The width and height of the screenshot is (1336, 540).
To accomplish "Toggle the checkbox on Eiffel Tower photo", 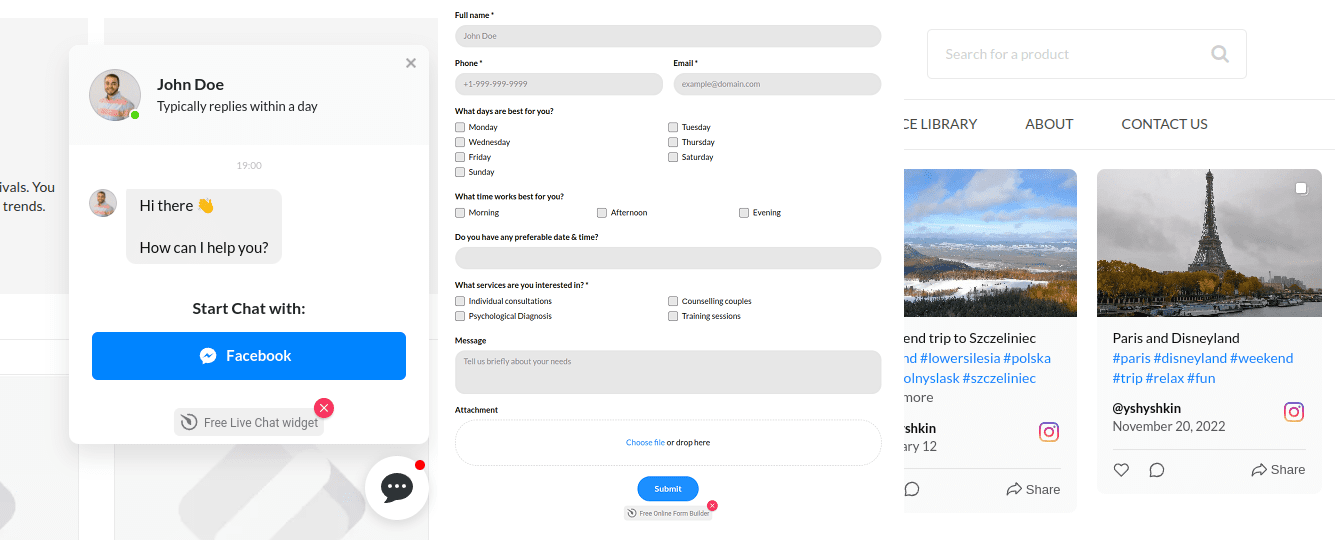I will 1301,188.
